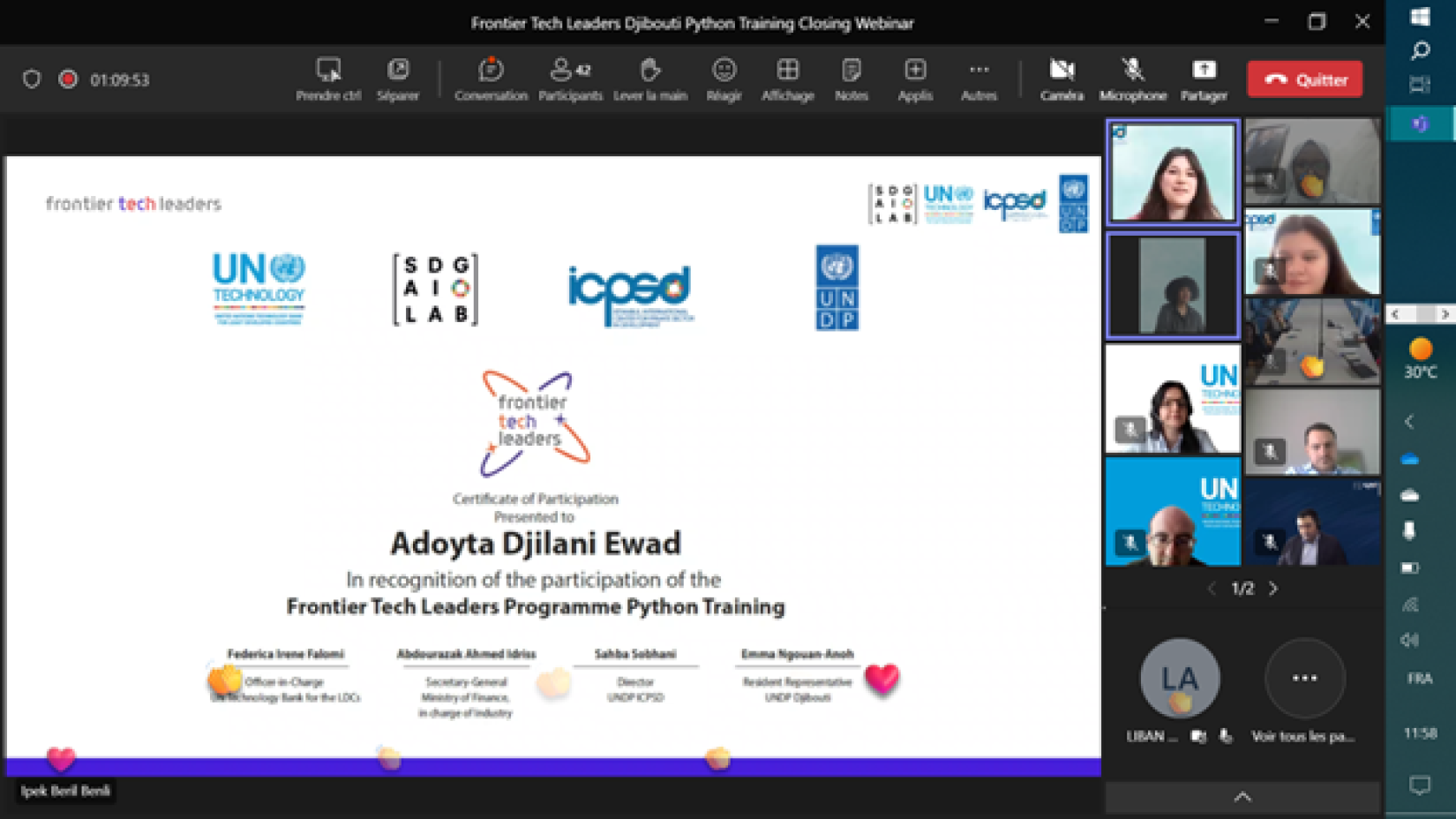The height and width of the screenshot is (819, 1456).
Task: Click the Partager share-screen icon
Action: pyautogui.click(x=1204, y=70)
